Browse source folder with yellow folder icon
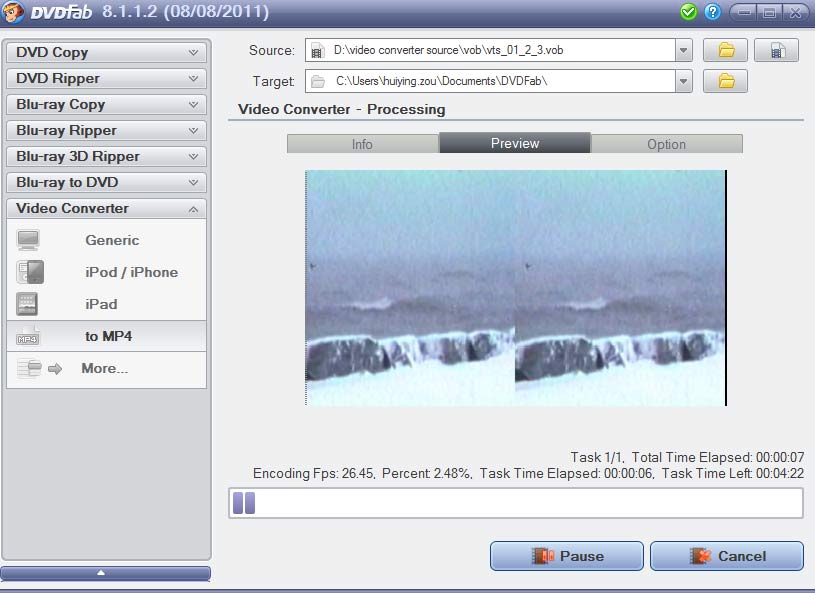The height and width of the screenshot is (593, 815). click(x=725, y=50)
